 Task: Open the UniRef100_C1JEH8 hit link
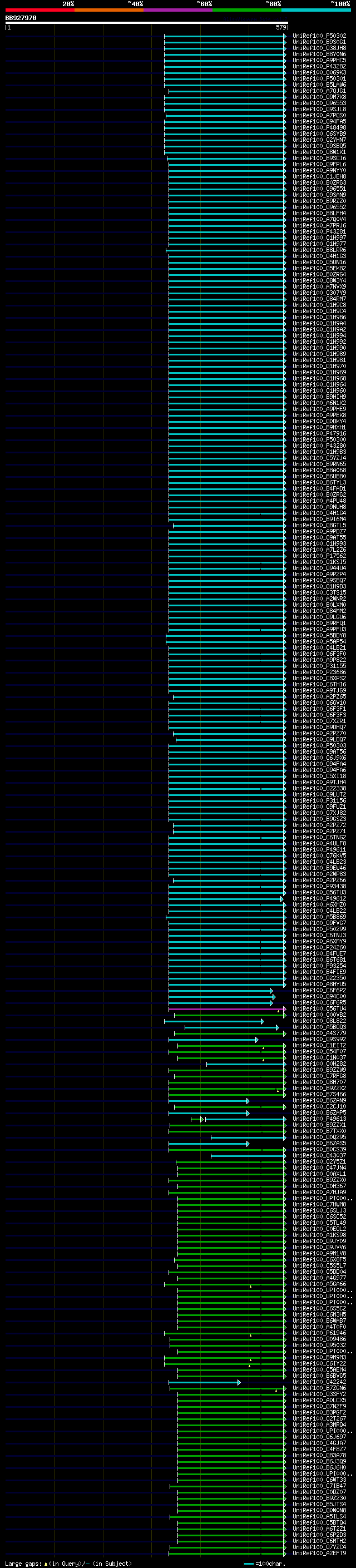pos(319,176)
